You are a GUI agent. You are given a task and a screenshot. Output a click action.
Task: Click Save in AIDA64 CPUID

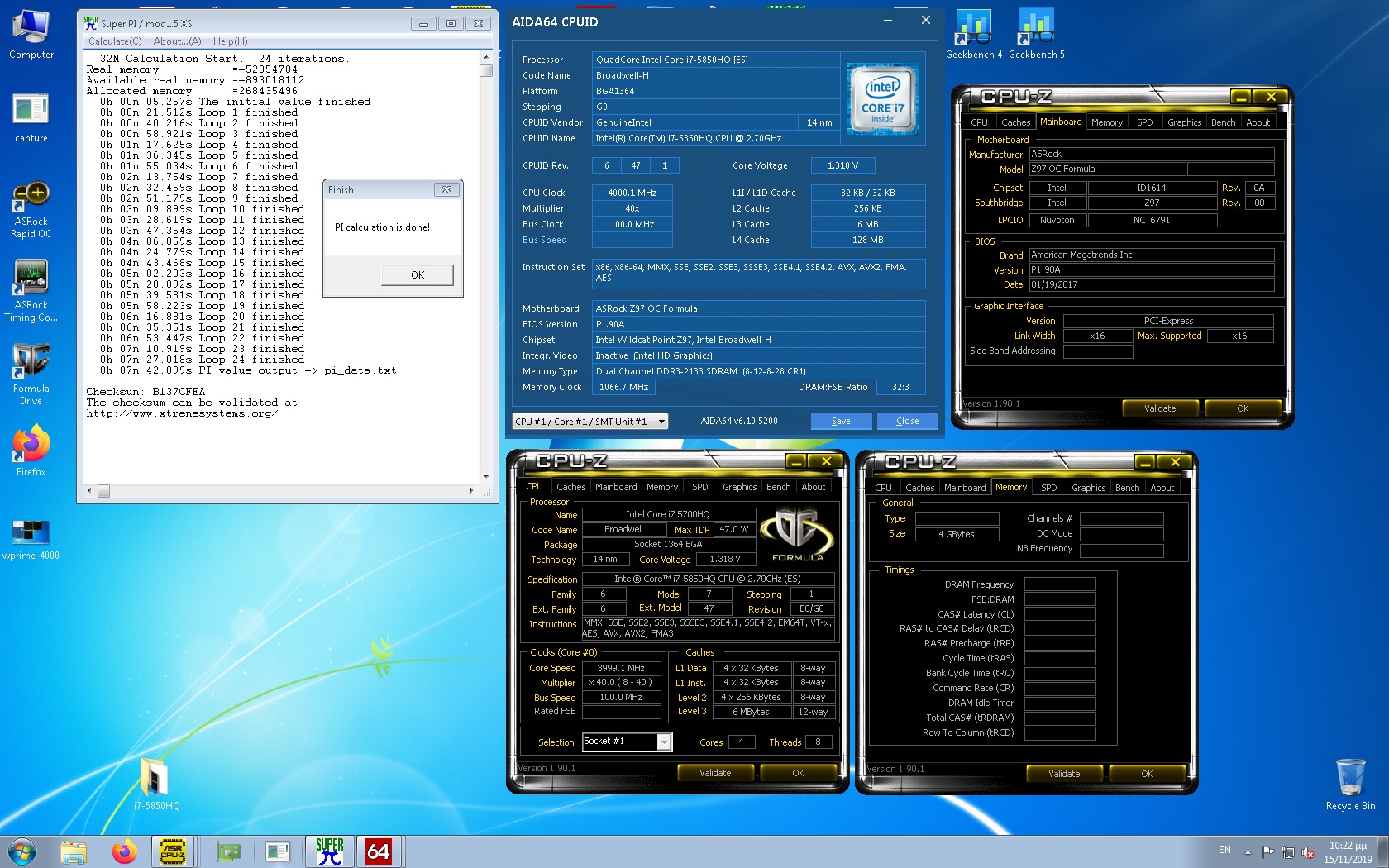click(841, 421)
